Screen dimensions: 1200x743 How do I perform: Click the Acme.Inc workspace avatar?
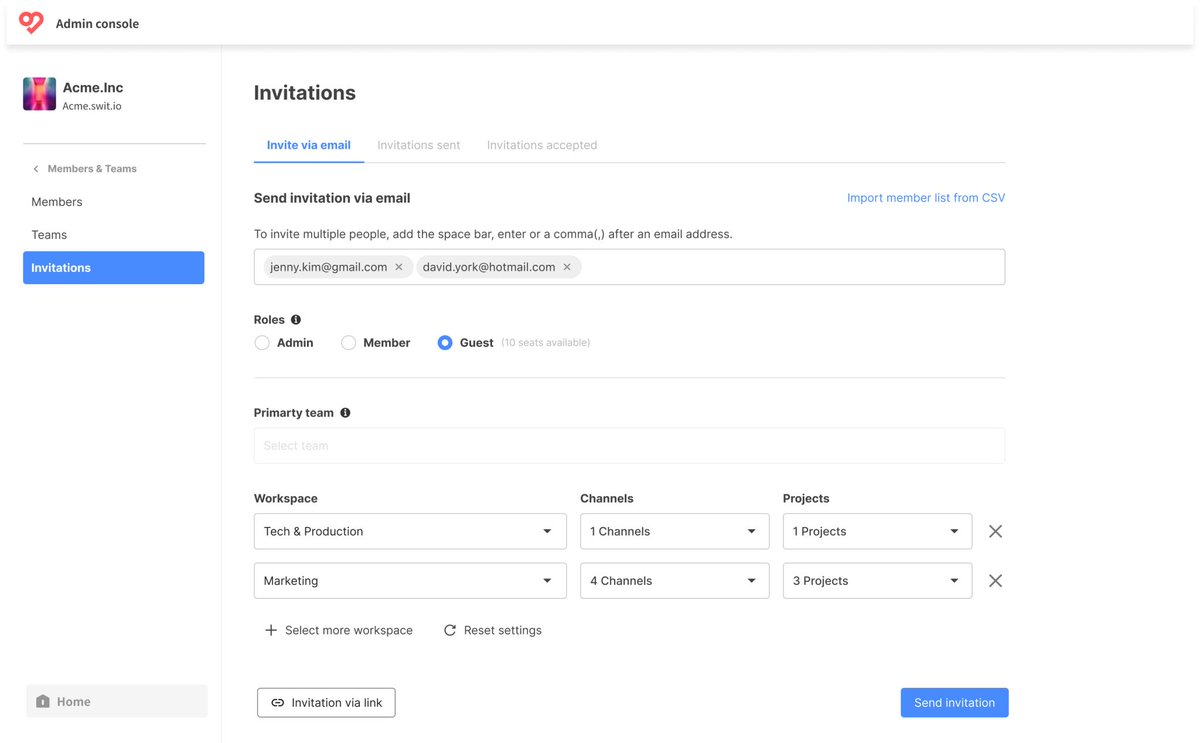[40, 94]
